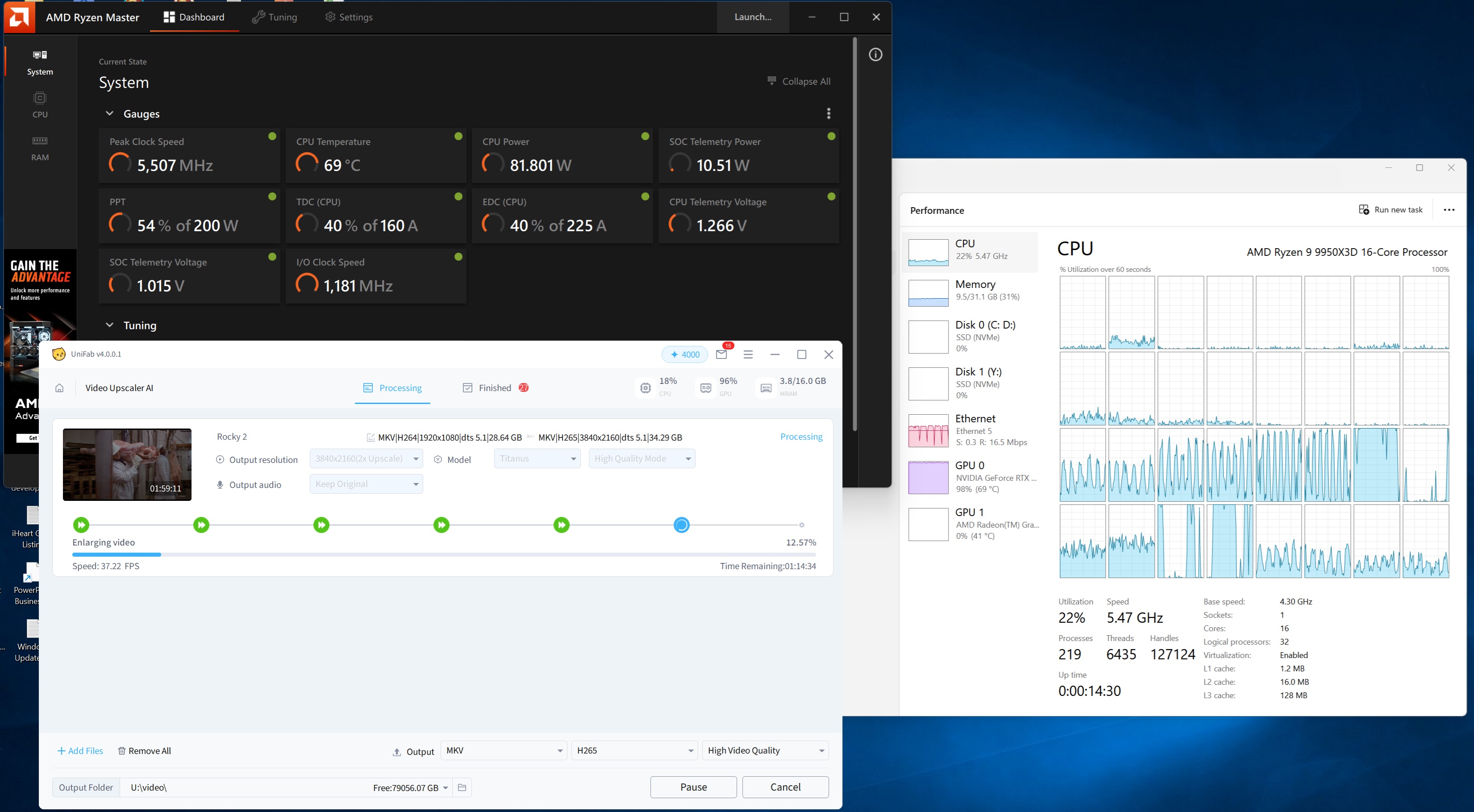Toggle the I/O Clock Speed gauge indicator
The height and width of the screenshot is (812, 1474).
458,256
